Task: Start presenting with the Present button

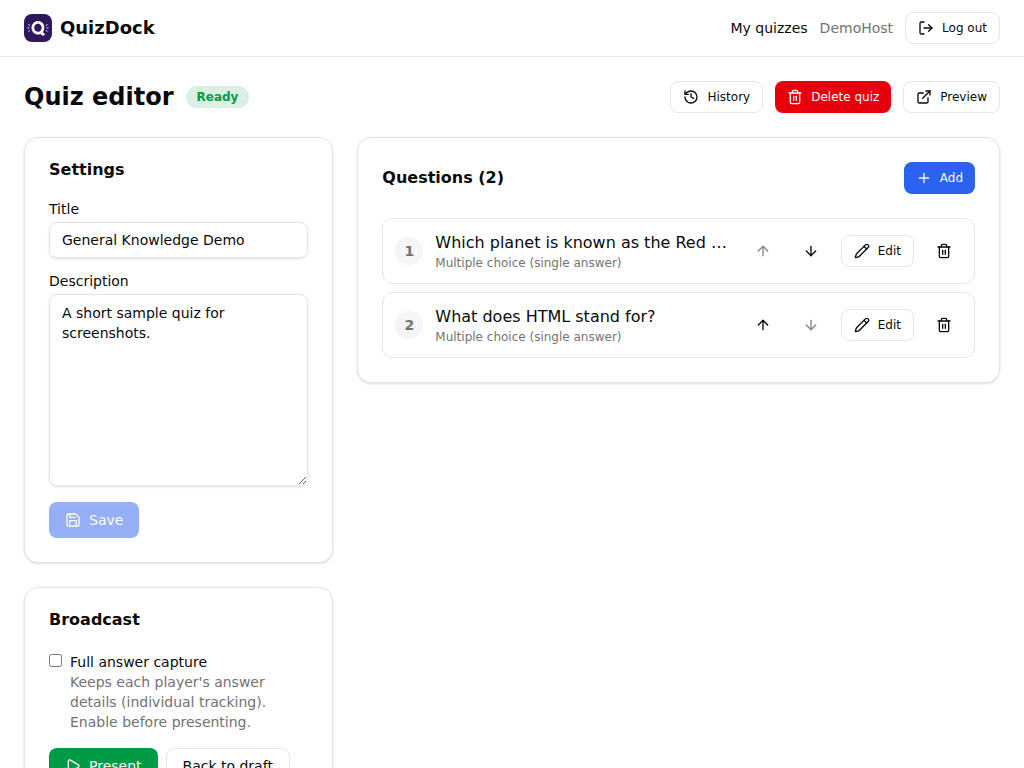Action: [103, 758]
